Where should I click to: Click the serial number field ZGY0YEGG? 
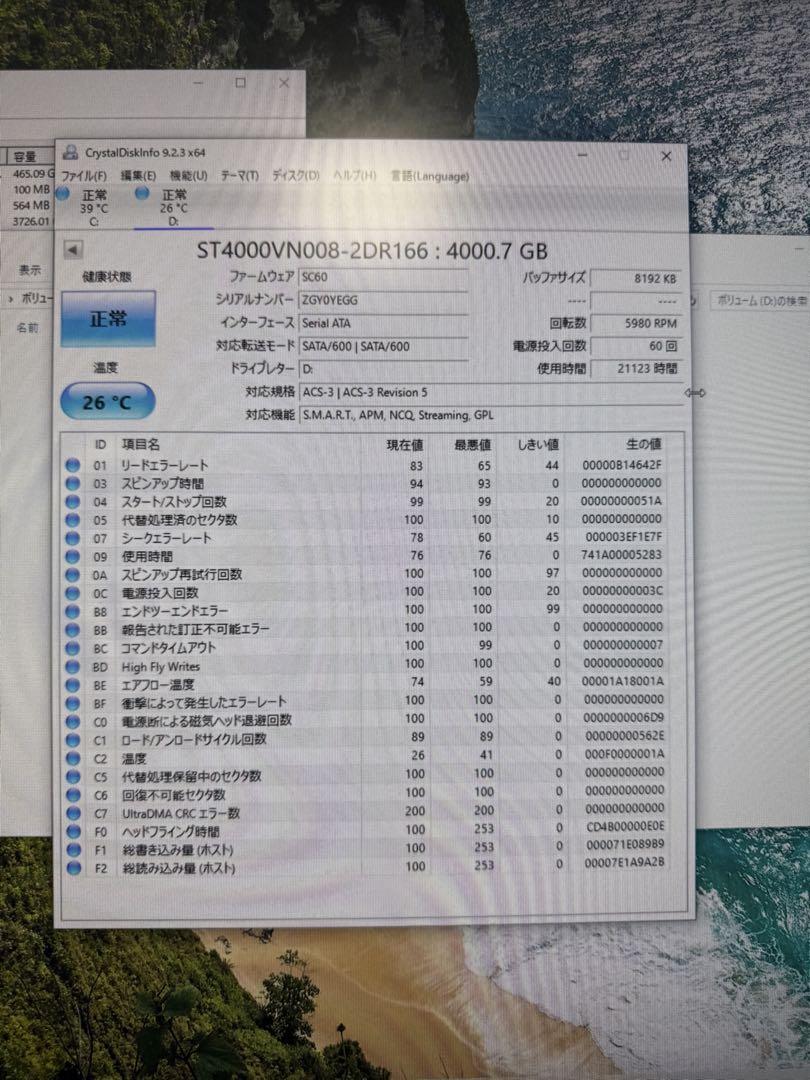pos(384,300)
